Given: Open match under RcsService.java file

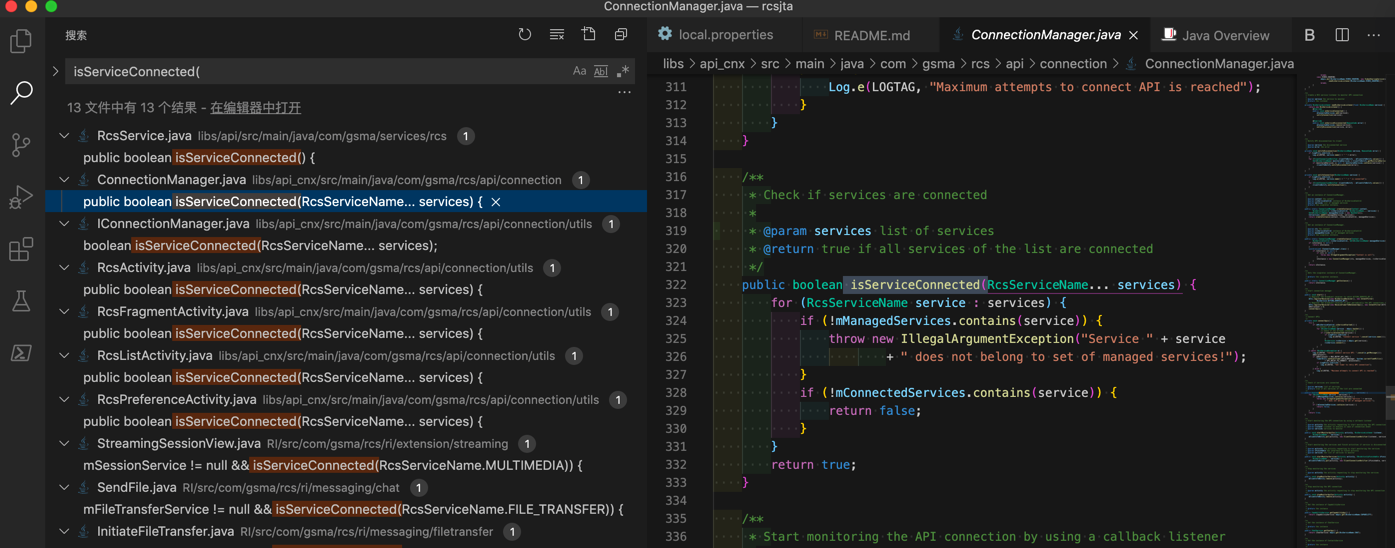Looking at the screenshot, I should click(x=199, y=158).
